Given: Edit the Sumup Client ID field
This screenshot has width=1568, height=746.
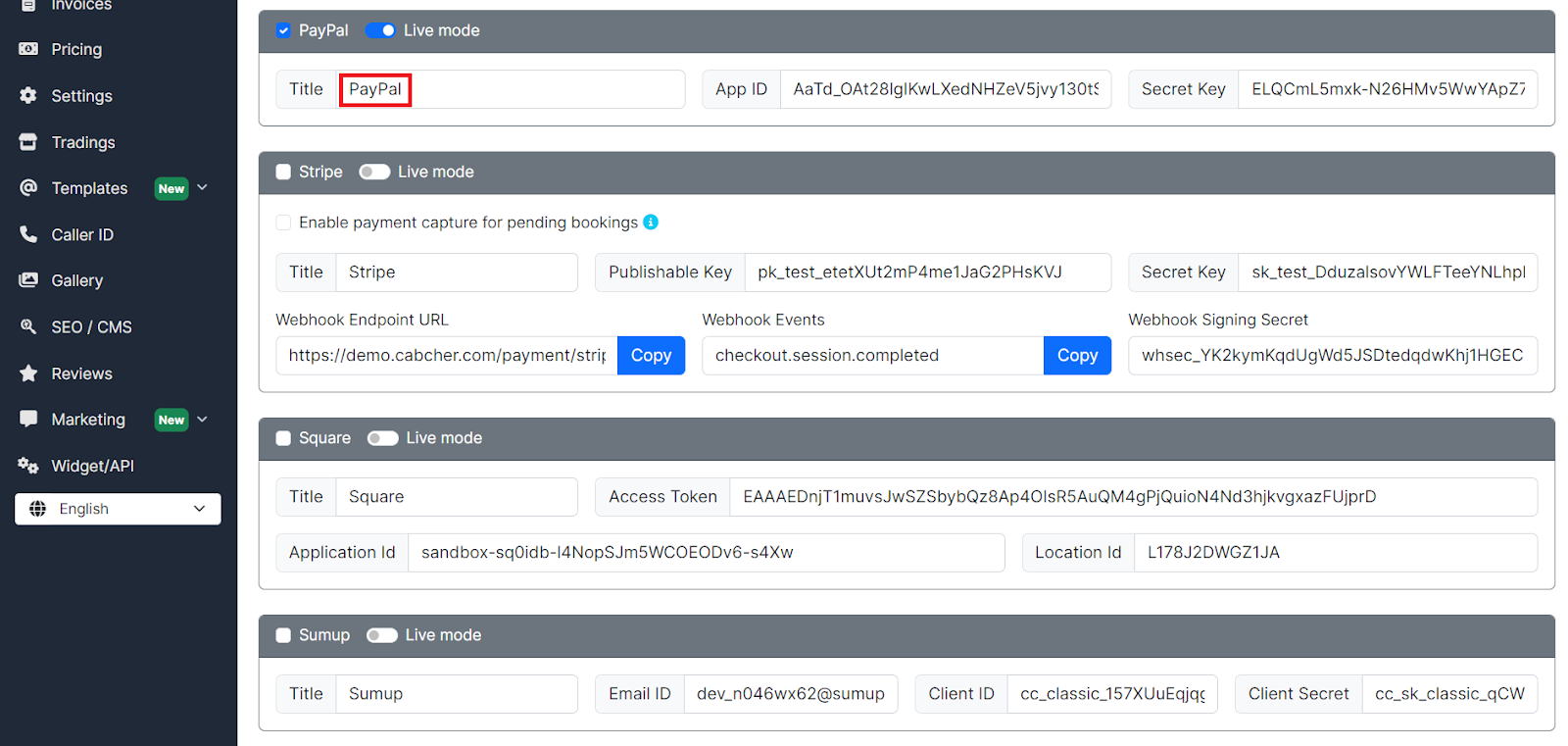Looking at the screenshot, I should coord(1112,694).
